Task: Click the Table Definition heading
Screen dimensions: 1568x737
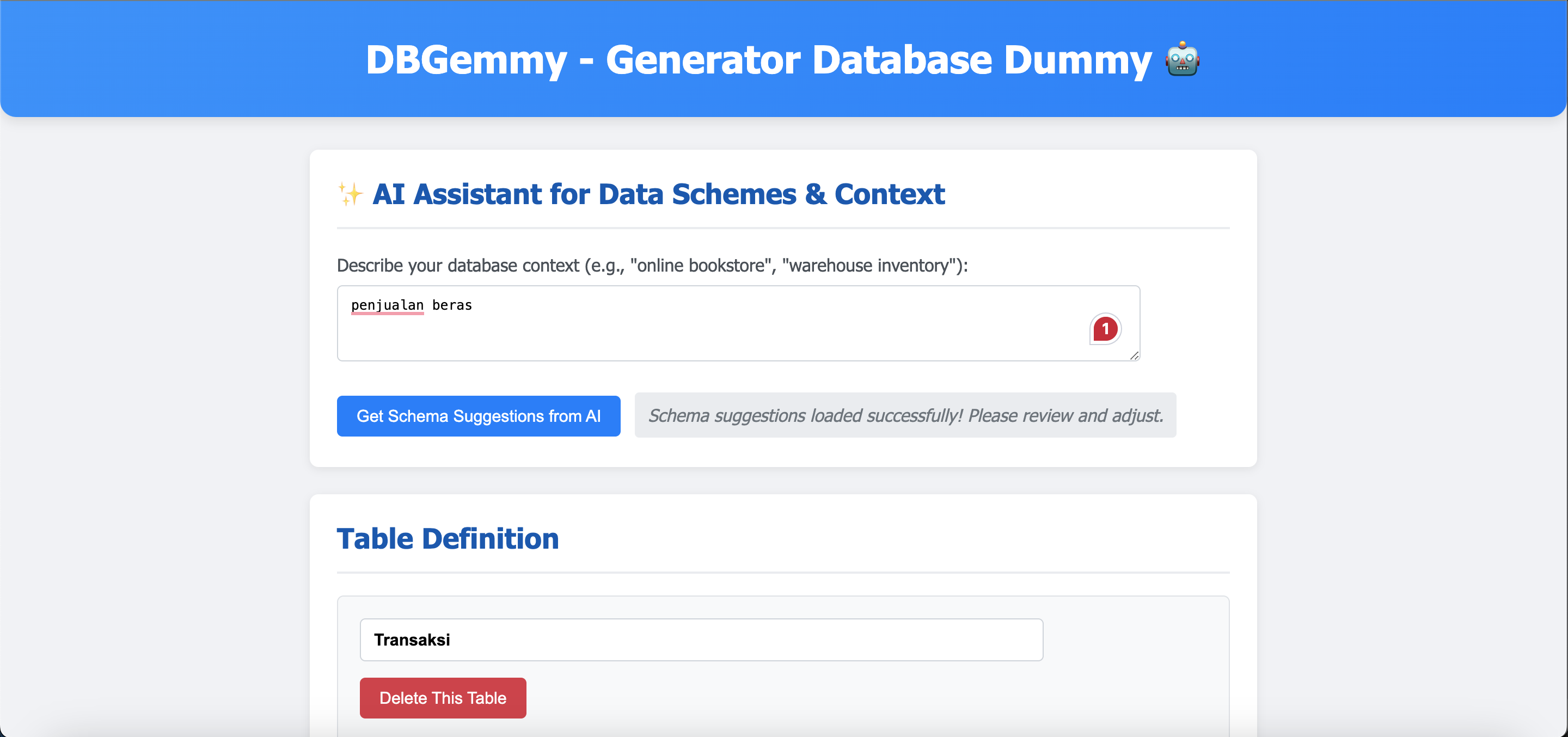Action: [448, 539]
